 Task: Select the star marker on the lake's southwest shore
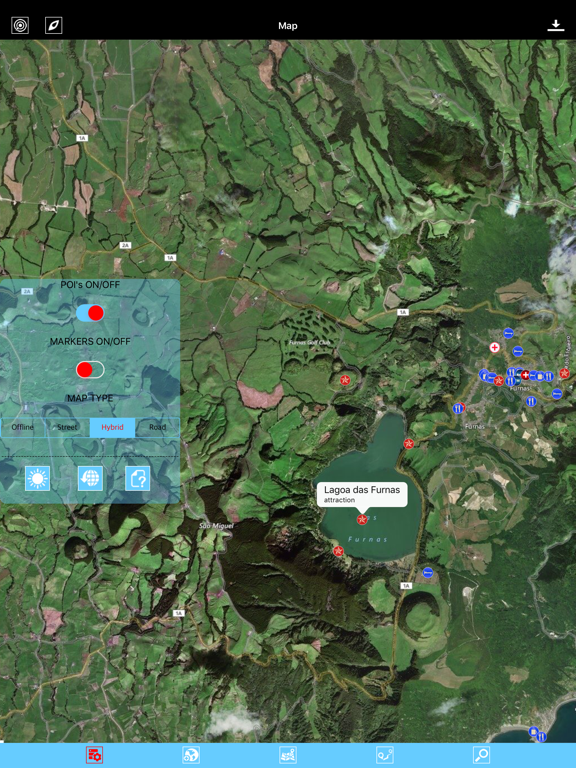337,551
